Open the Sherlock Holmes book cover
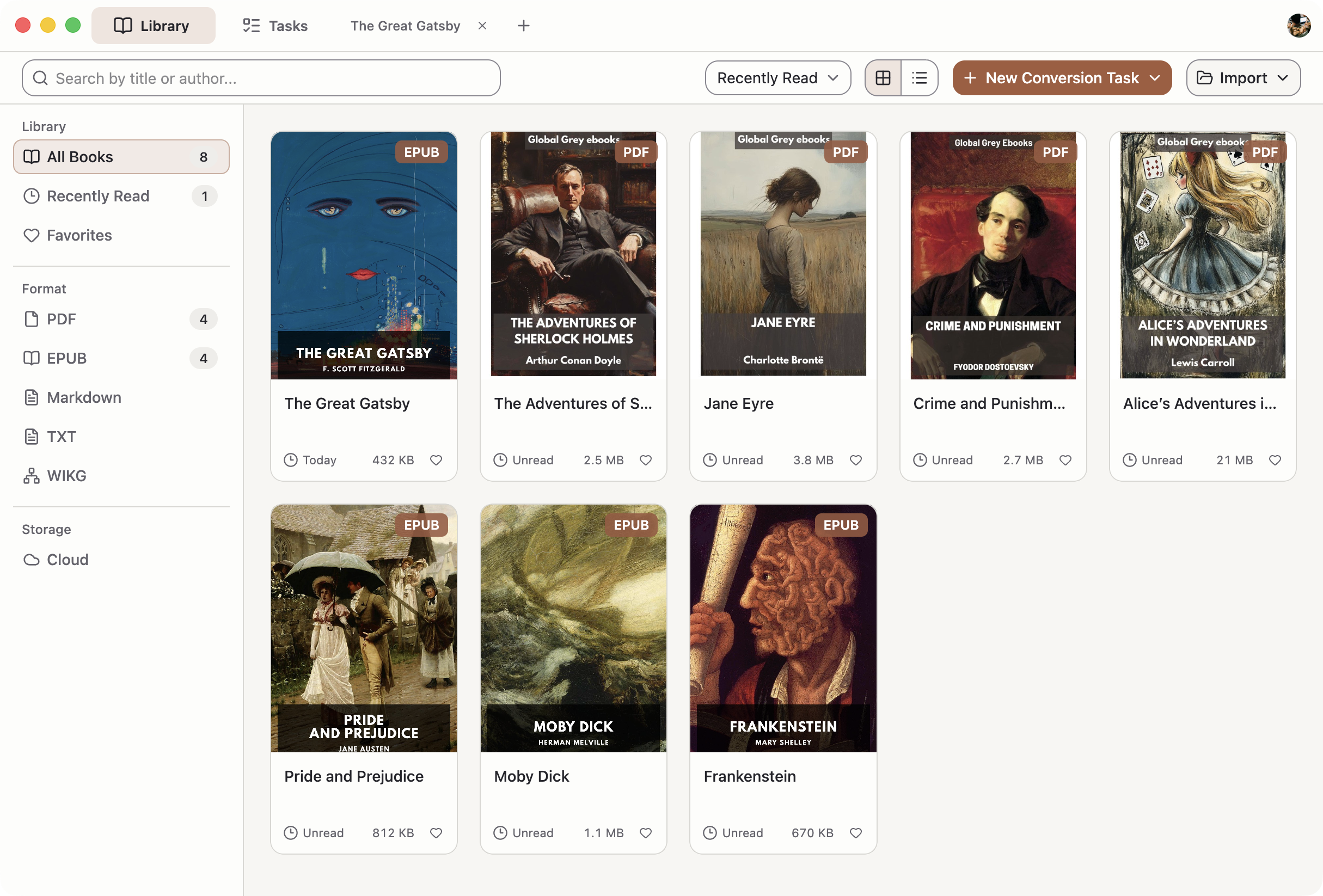This screenshot has width=1323, height=896. click(573, 256)
